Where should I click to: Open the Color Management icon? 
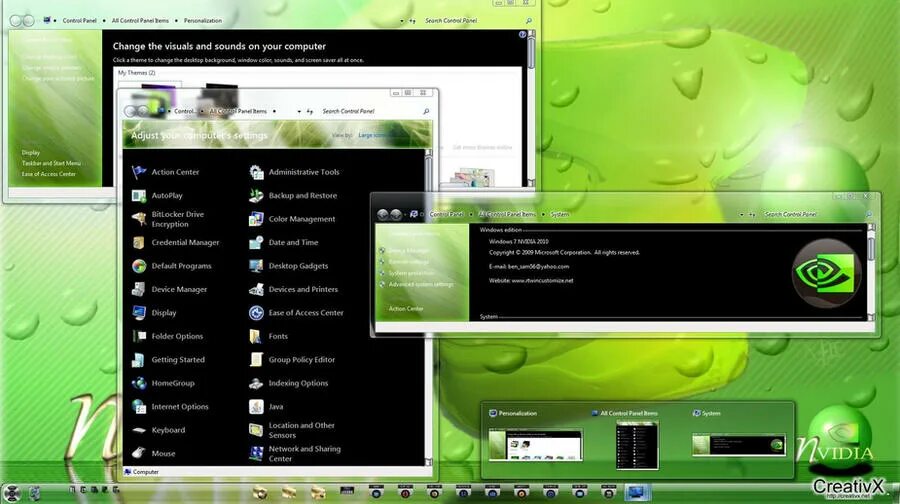256,219
